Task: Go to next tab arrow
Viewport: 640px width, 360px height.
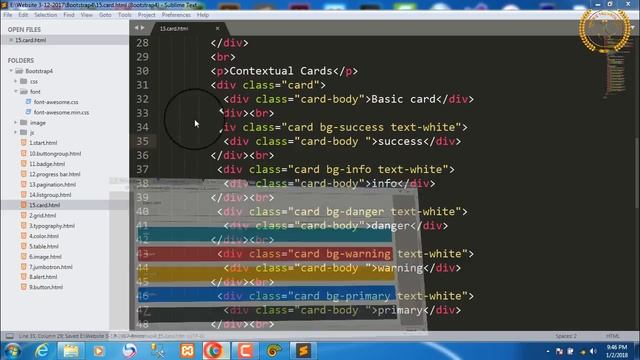Action: tap(142, 28)
